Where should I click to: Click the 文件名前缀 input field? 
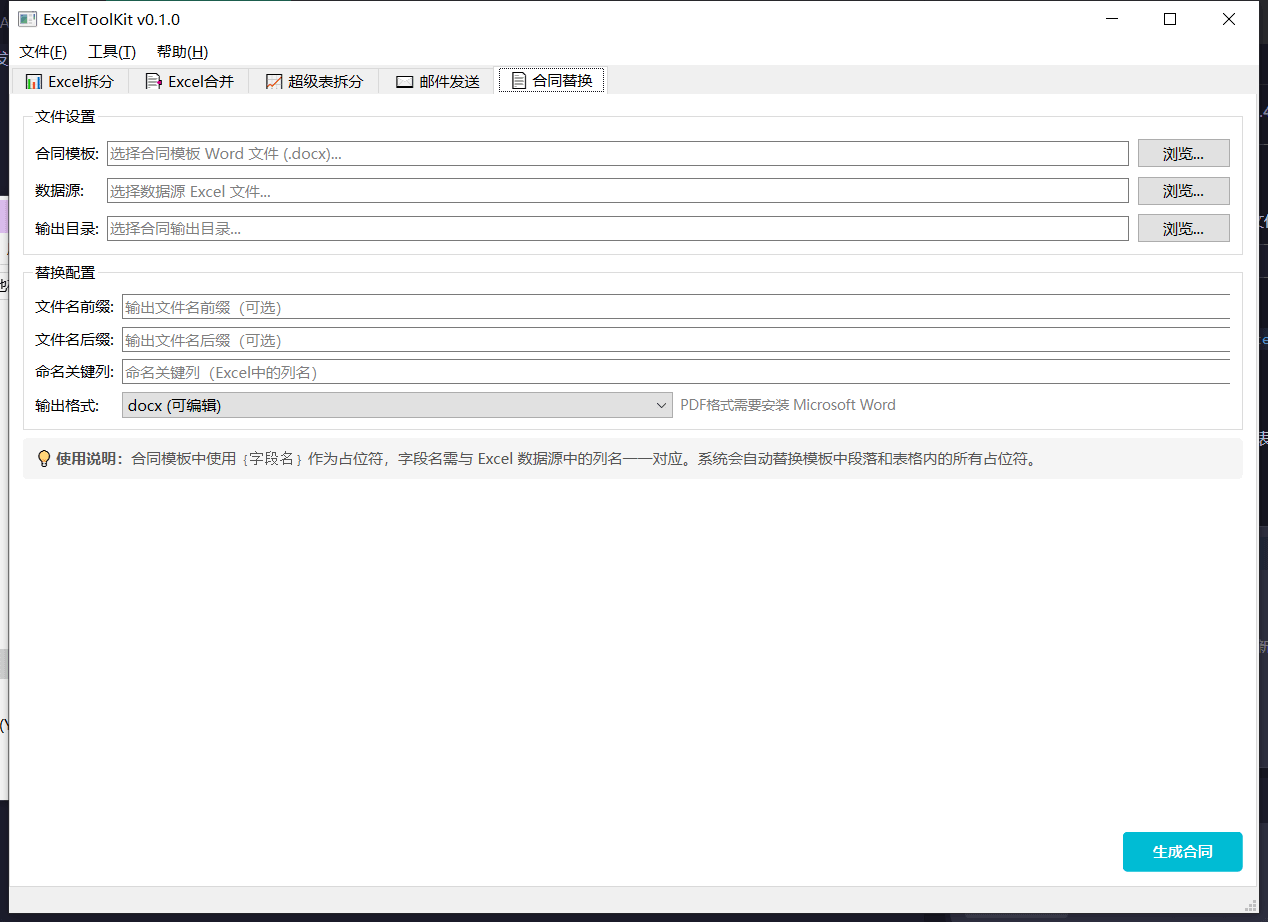pyautogui.click(x=676, y=307)
